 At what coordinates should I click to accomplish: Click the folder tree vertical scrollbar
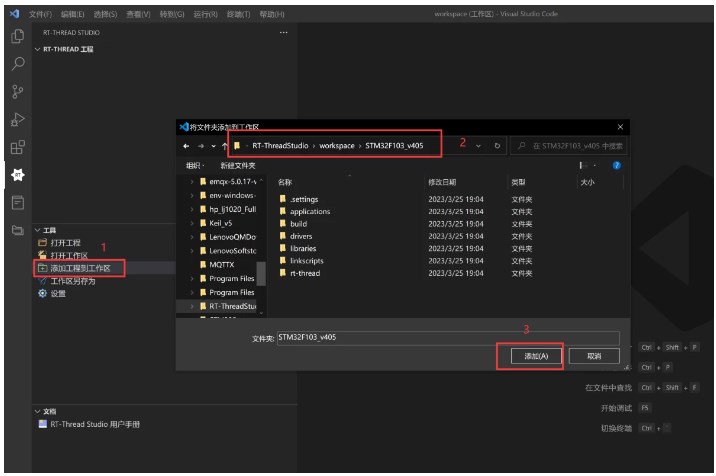coord(261,273)
